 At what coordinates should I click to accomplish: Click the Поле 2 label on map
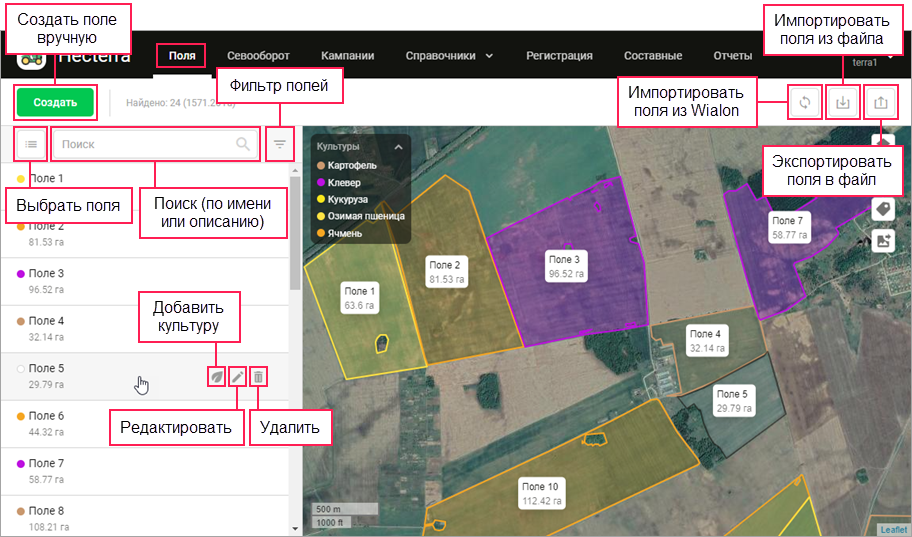click(447, 272)
